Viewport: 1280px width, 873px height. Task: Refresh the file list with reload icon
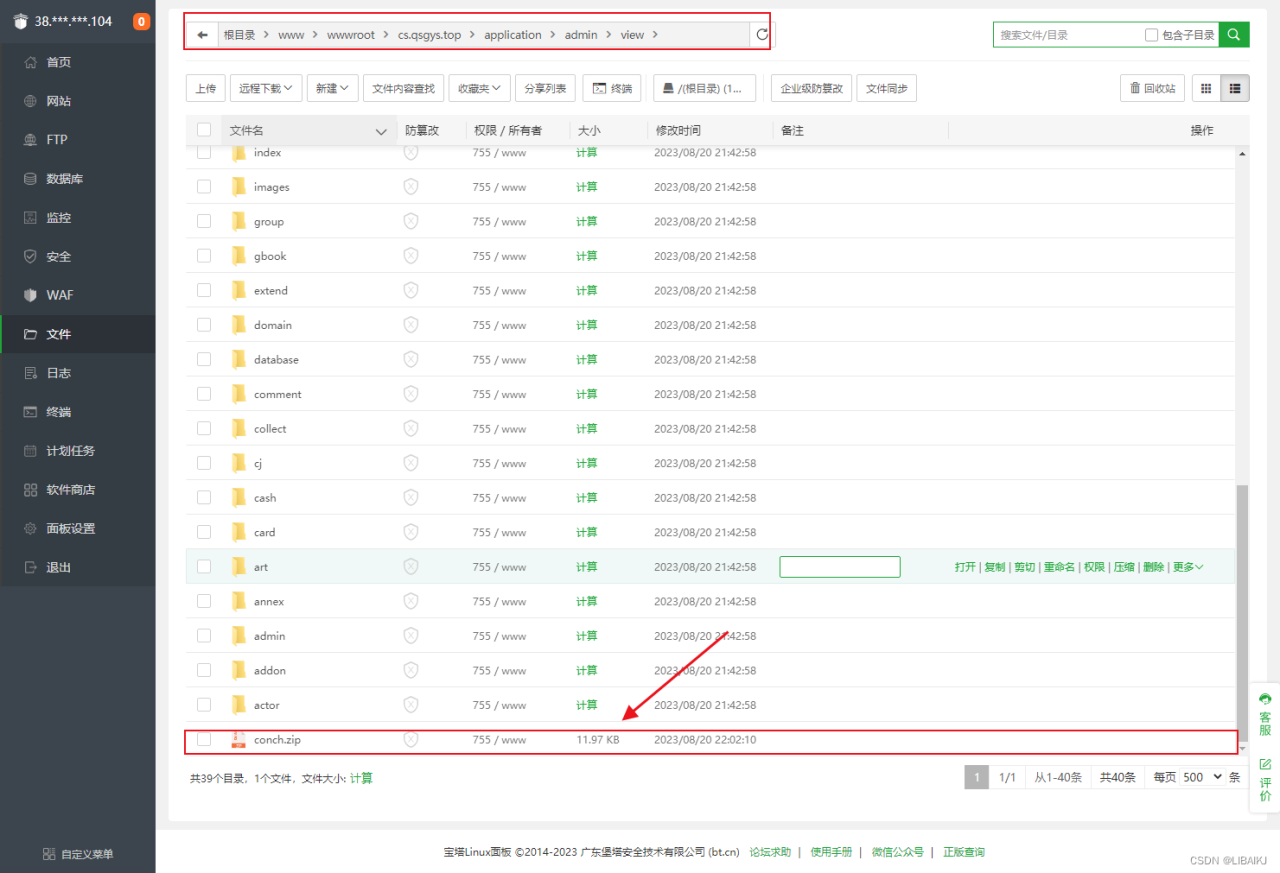click(762, 35)
